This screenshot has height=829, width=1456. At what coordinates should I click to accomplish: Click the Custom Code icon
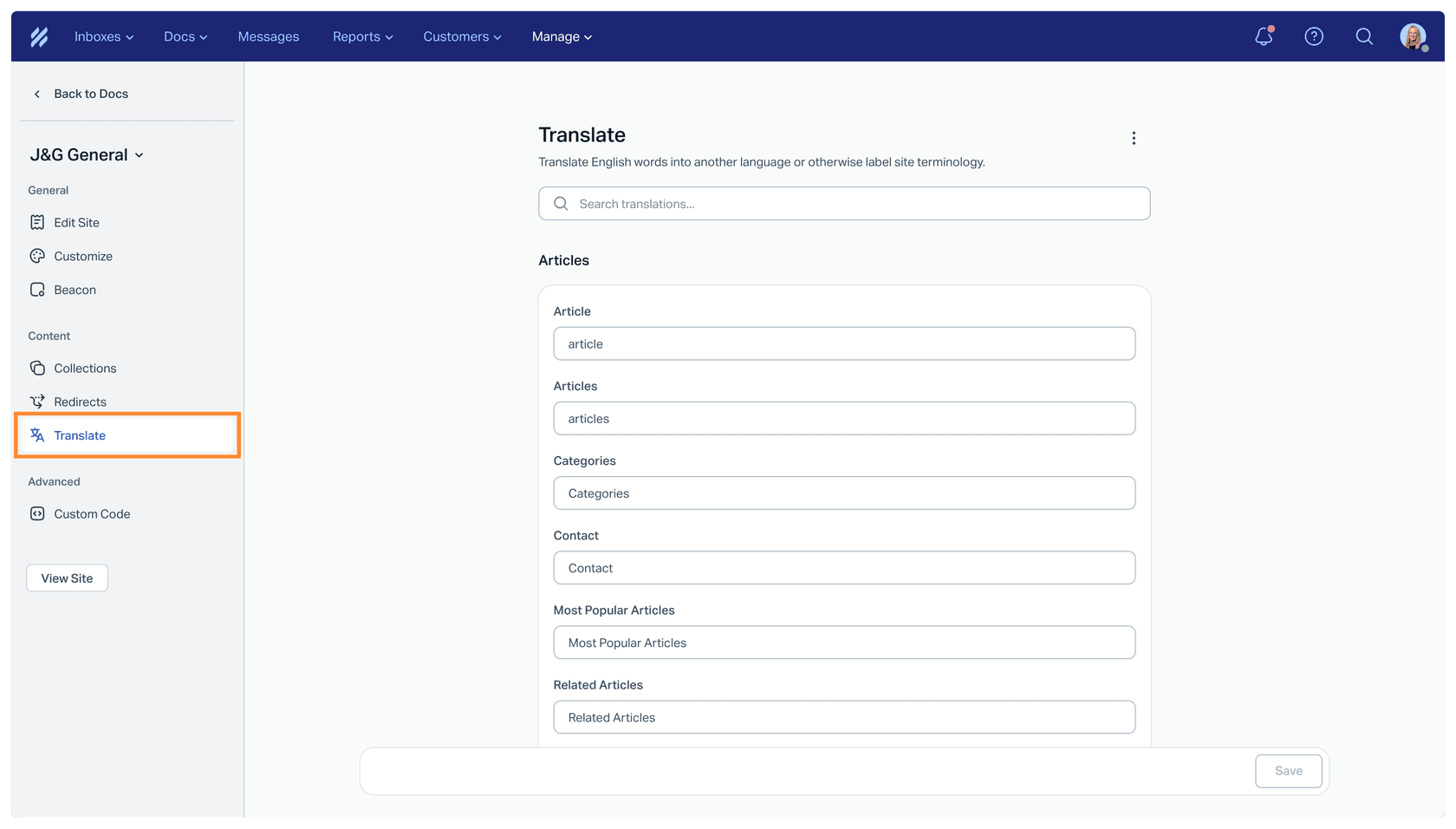click(x=37, y=513)
